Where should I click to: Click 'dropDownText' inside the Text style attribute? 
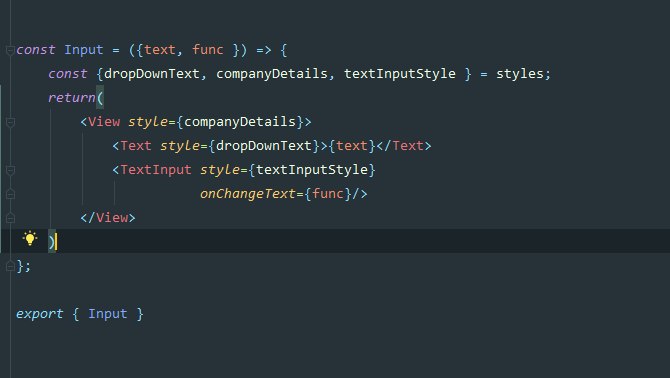coord(264,146)
